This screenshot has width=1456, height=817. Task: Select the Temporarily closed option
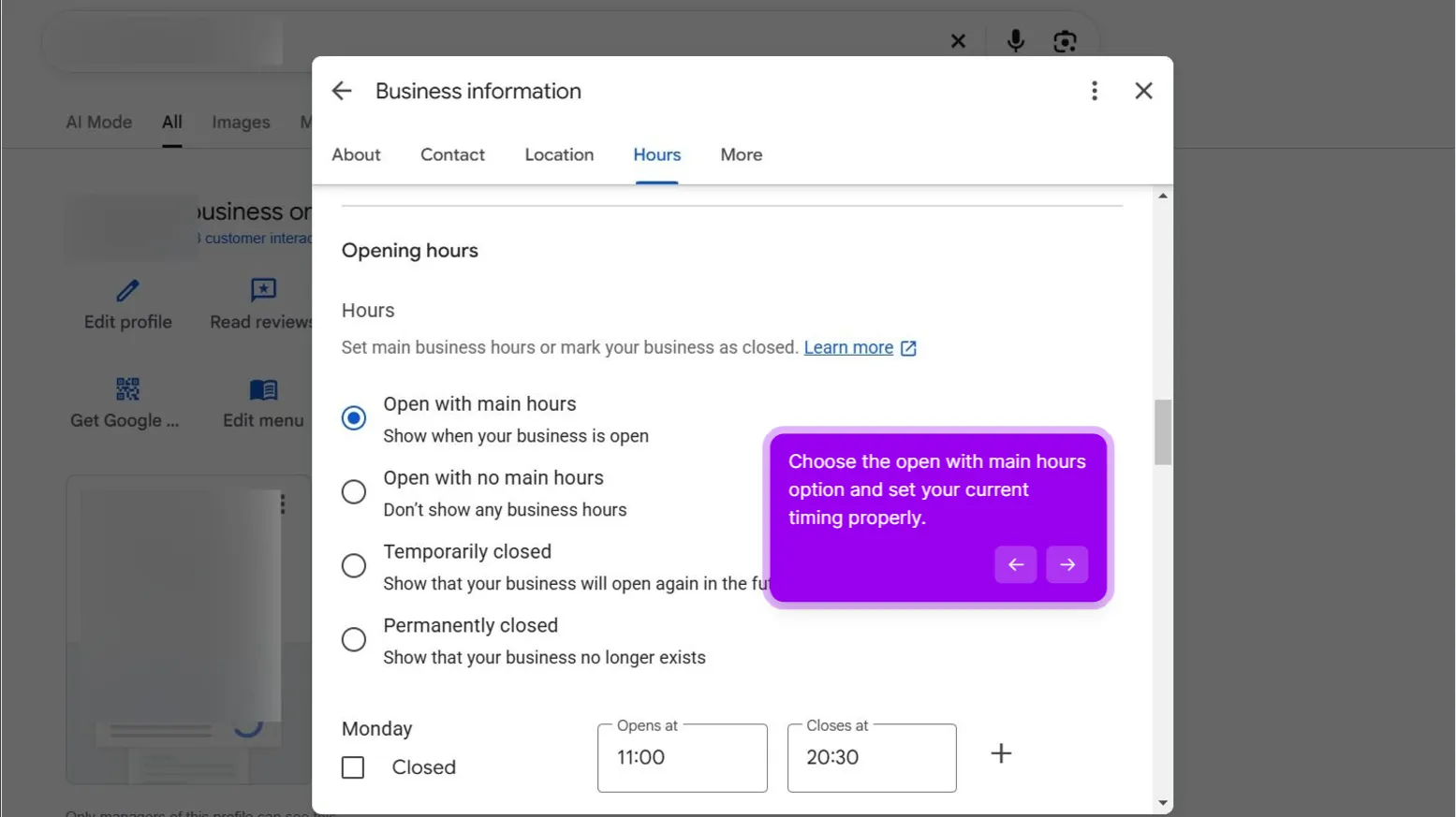point(354,565)
